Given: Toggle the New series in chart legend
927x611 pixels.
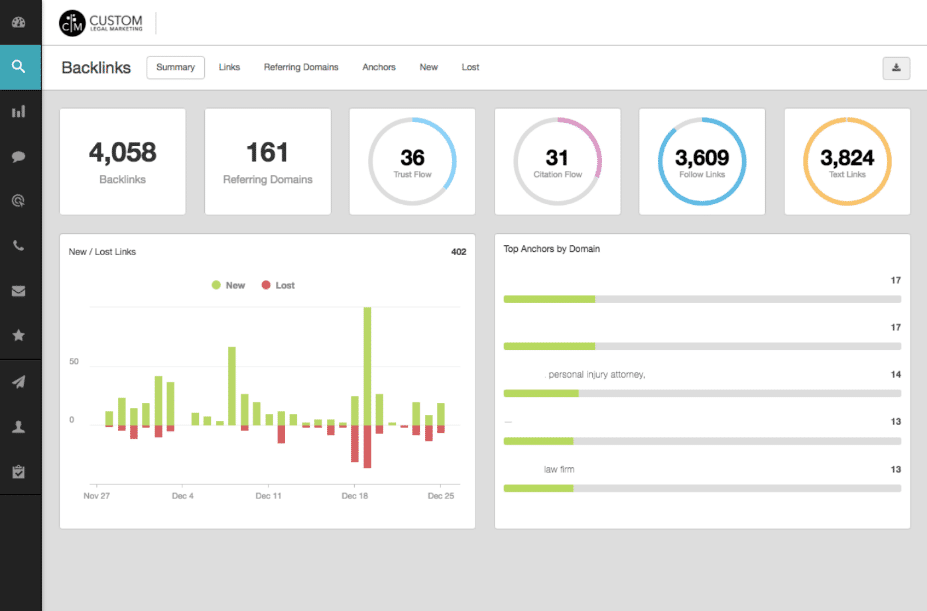Looking at the screenshot, I should (x=228, y=285).
